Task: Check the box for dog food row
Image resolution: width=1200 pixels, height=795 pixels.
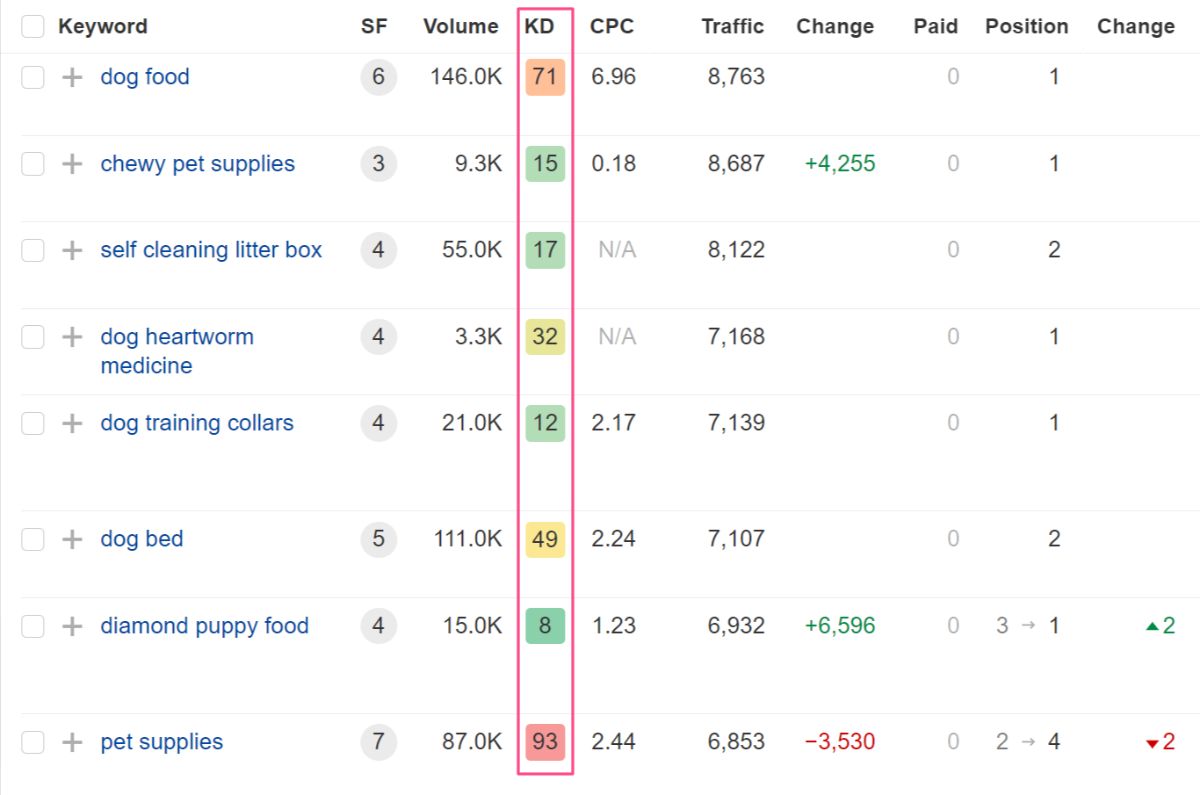Action: [33, 77]
